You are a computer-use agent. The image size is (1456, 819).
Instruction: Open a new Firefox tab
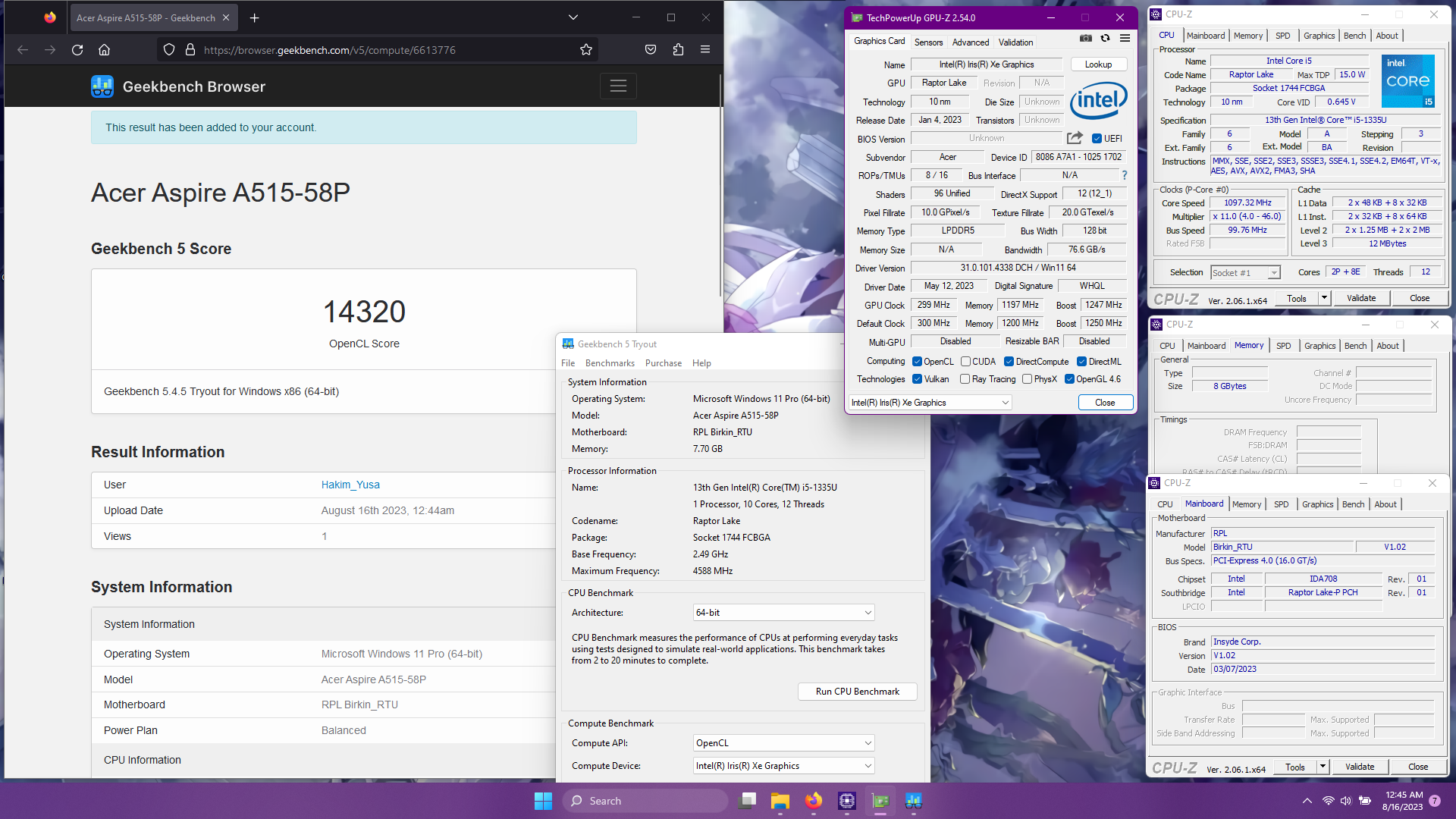(255, 17)
